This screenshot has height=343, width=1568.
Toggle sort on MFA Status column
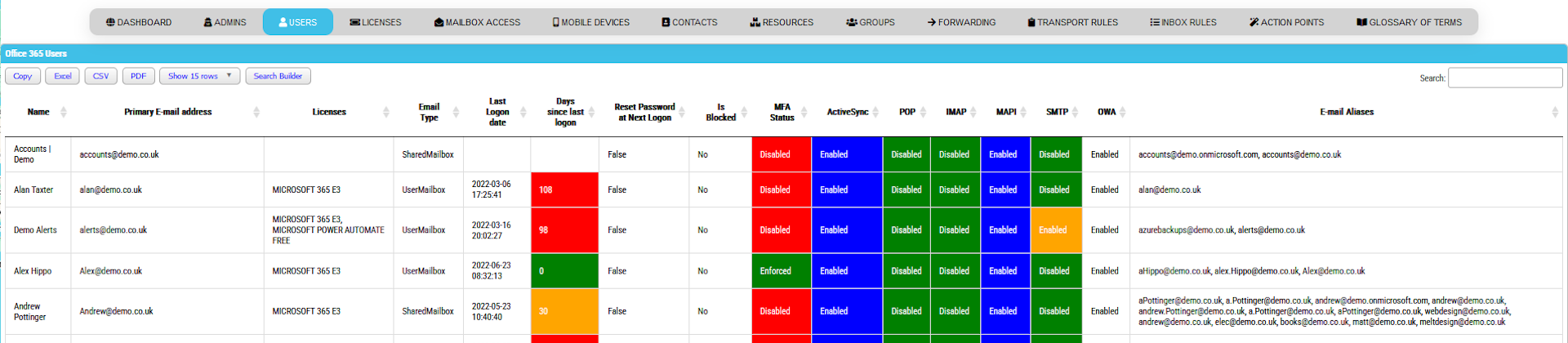tap(804, 112)
